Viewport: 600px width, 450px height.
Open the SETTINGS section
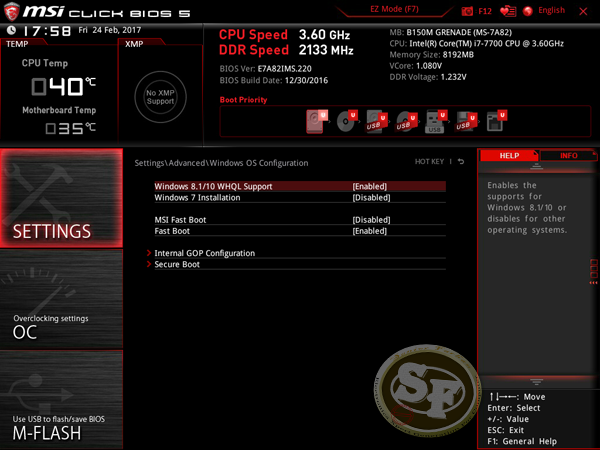pos(61,198)
